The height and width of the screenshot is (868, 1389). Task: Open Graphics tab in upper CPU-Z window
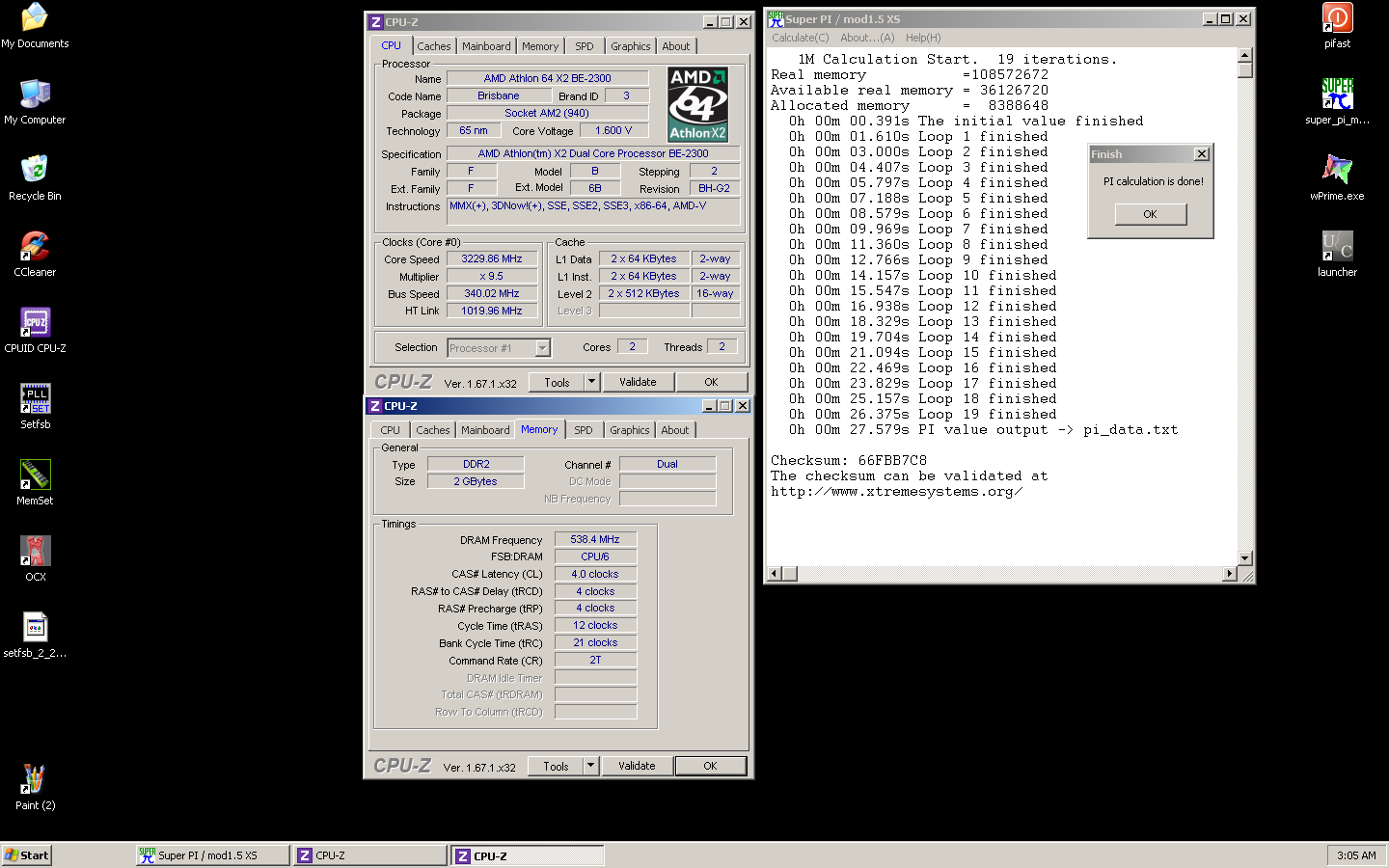coord(631,46)
